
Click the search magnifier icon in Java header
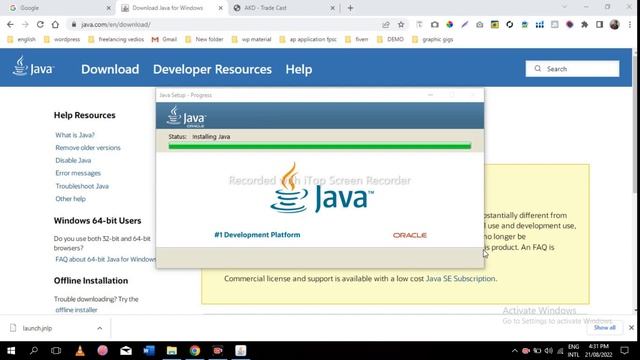[538, 69]
